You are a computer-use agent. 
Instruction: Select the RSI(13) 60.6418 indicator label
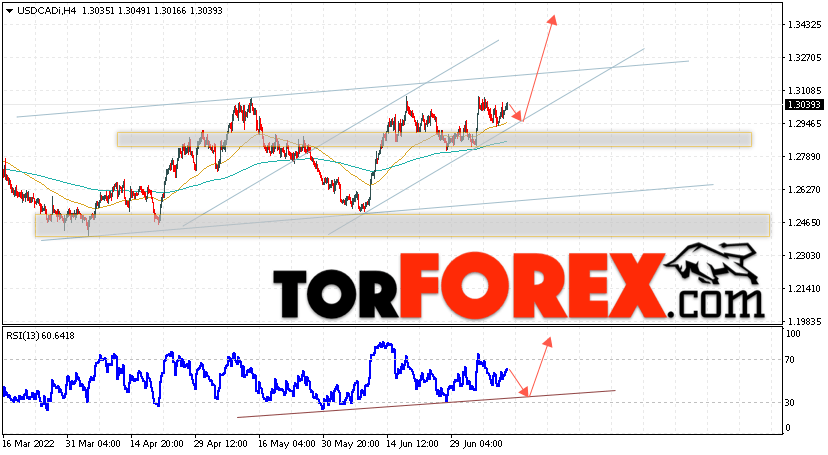(41, 336)
